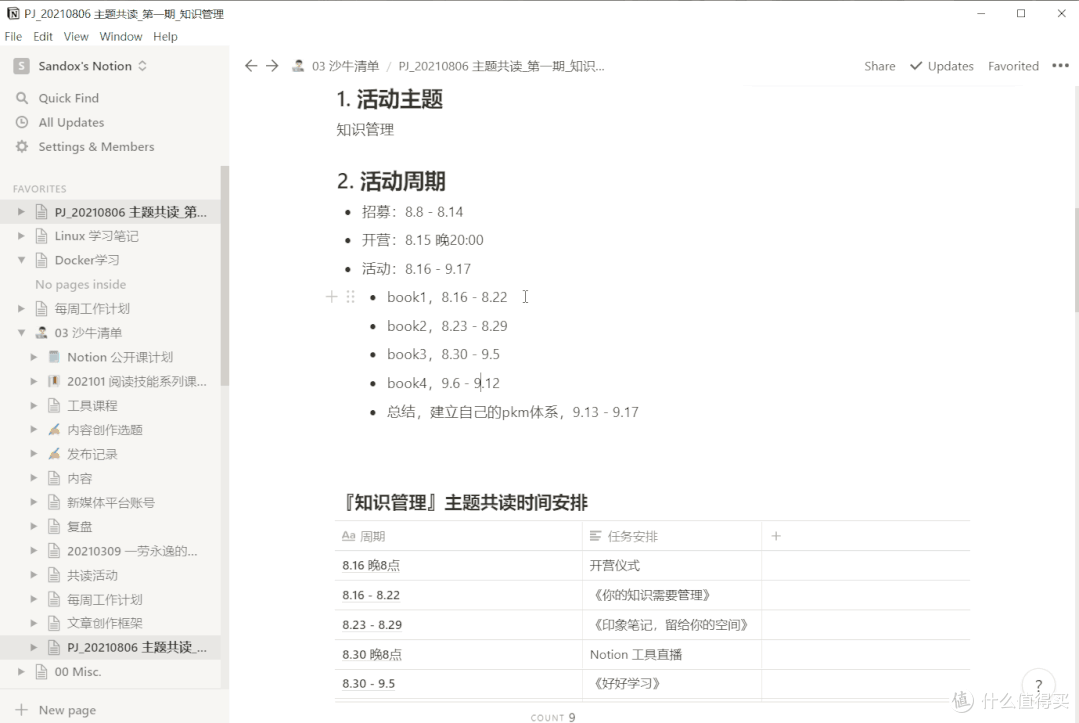Open the View menu
The height and width of the screenshot is (723, 1079).
[x=76, y=36]
